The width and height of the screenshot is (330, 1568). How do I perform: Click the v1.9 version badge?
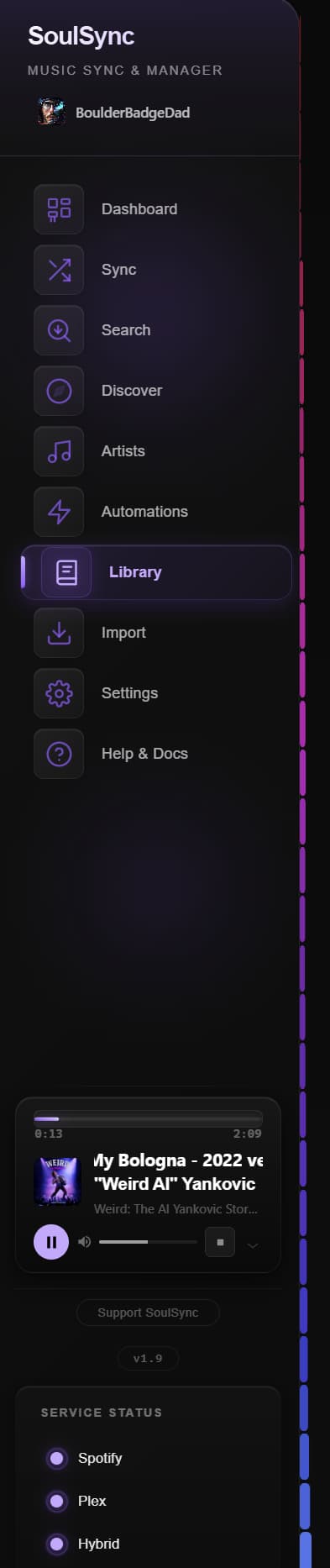pyautogui.click(x=148, y=1358)
